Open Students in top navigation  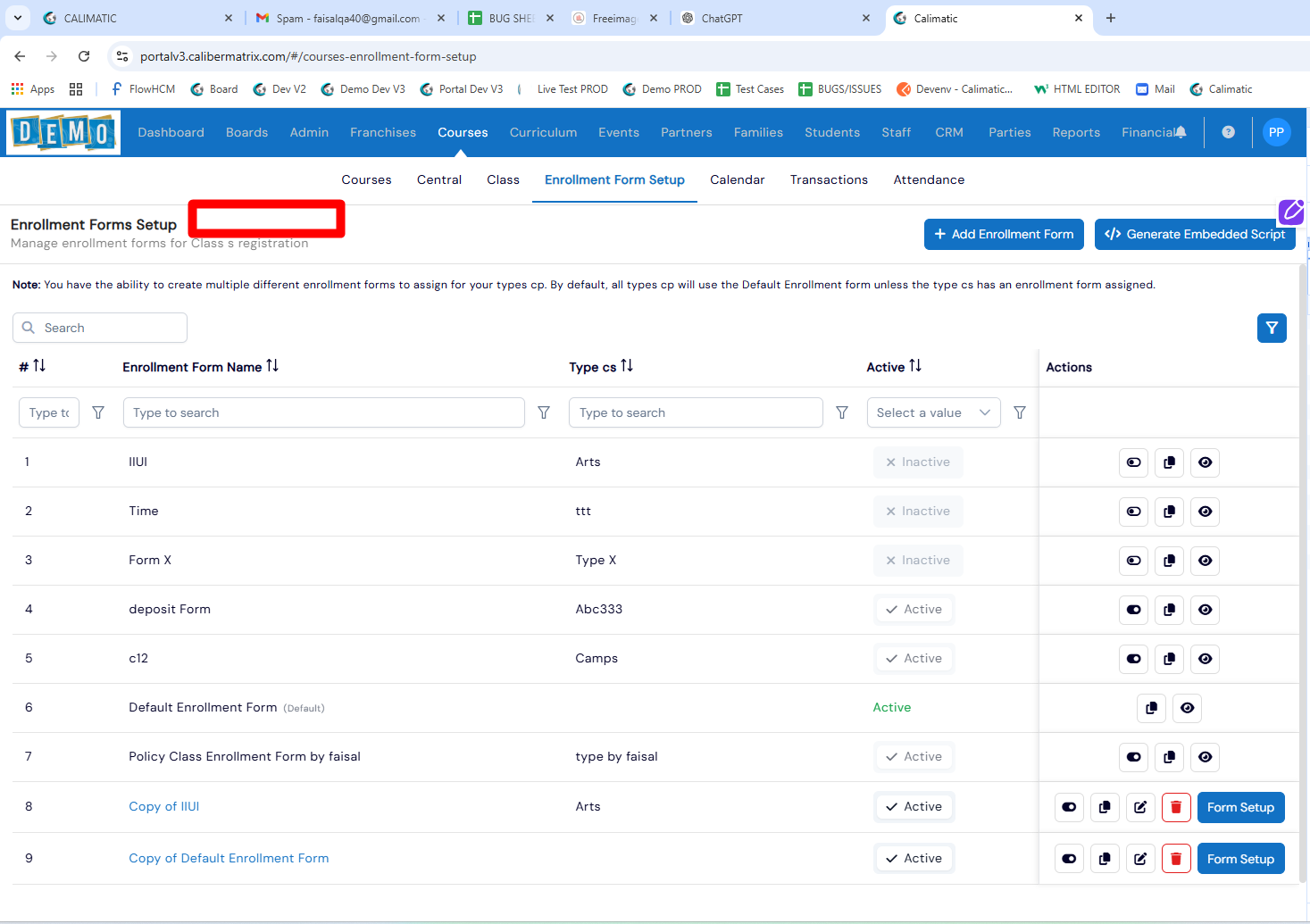832,132
